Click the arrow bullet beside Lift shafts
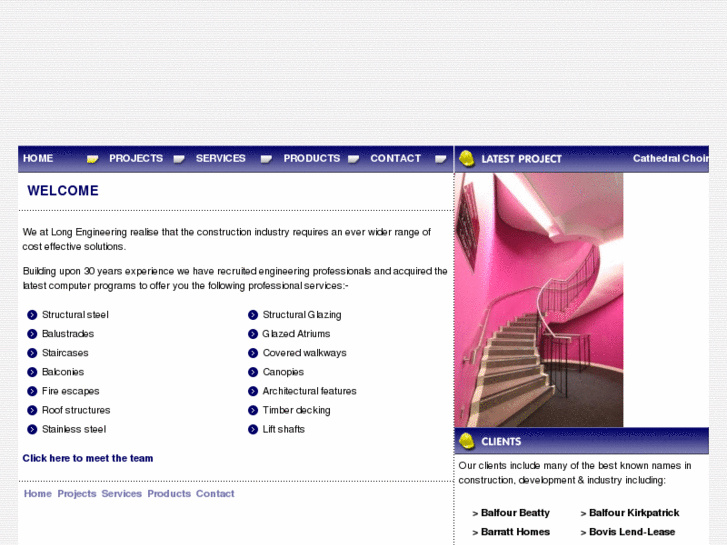The width and height of the screenshot is (727, 545). 253,429
